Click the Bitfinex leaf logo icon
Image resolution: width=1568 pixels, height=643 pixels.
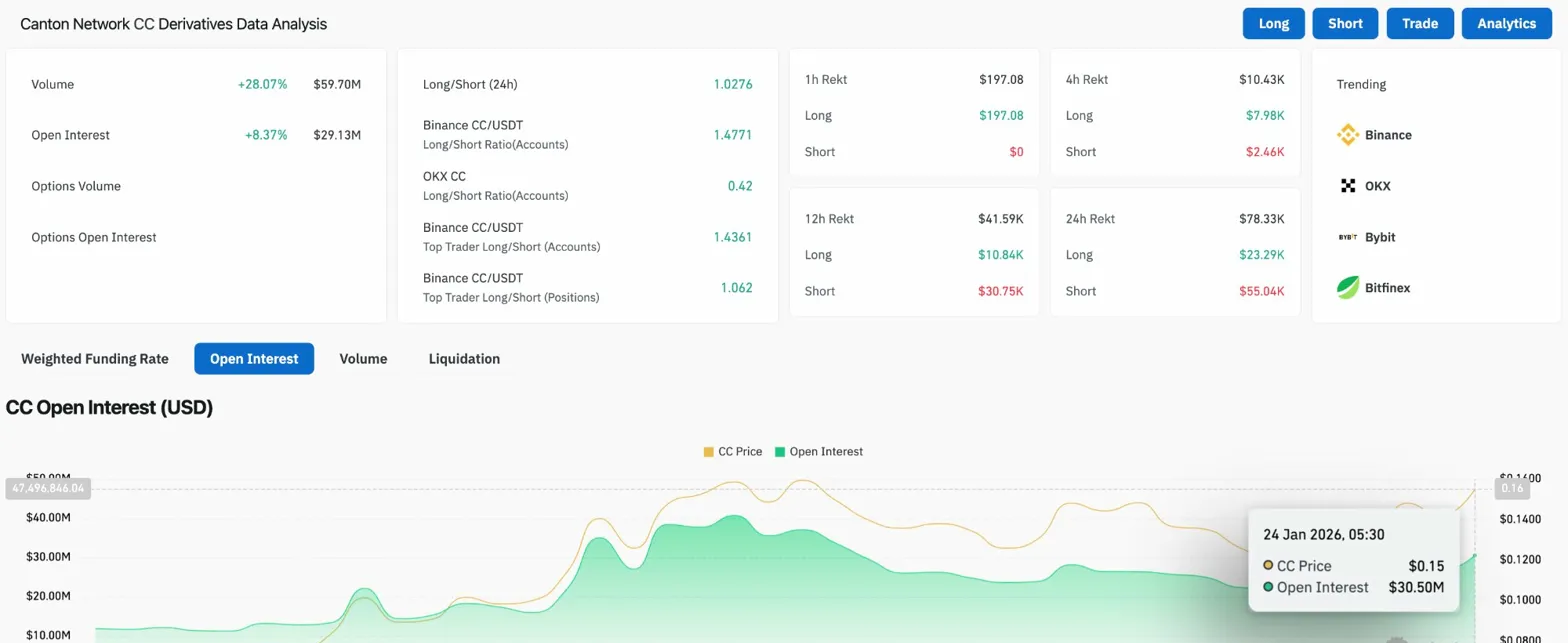1348,288
